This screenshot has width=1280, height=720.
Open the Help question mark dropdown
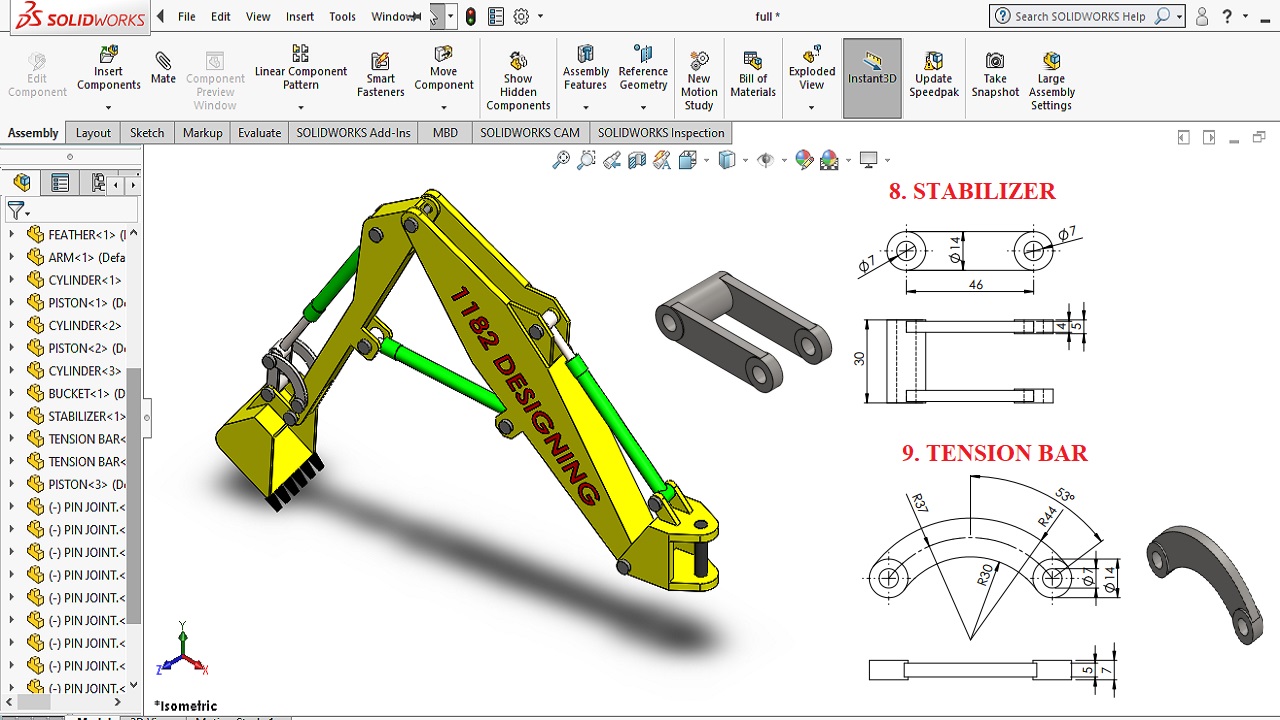click(x=1245, y=17)
